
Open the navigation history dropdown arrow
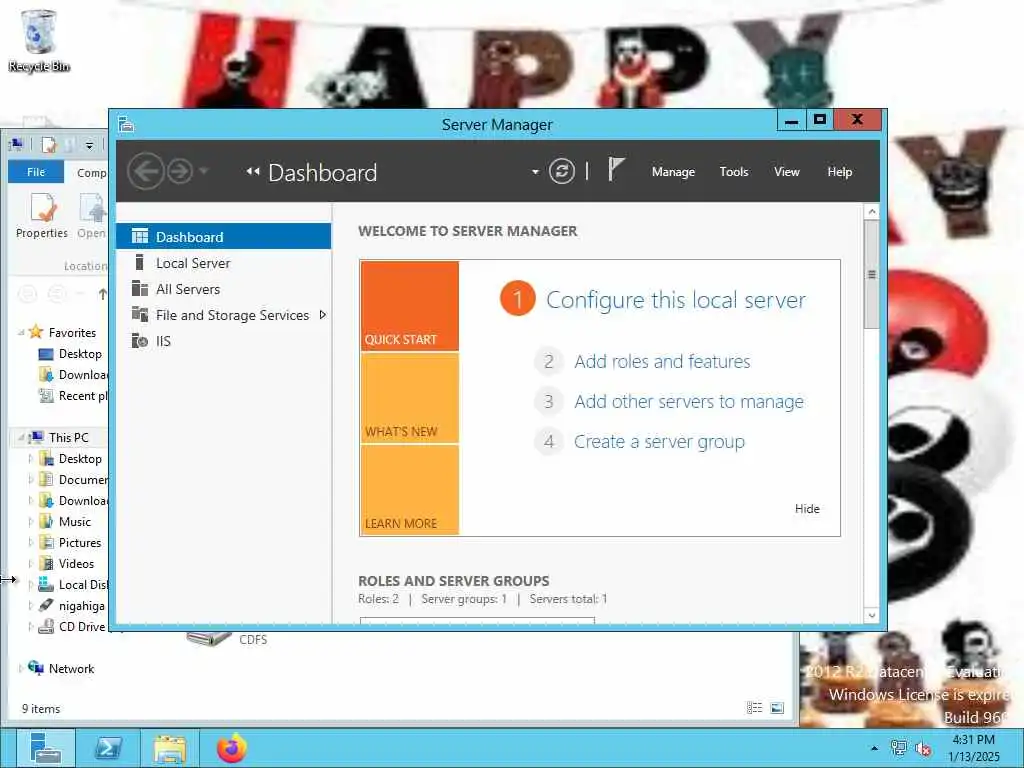point(204,172)
